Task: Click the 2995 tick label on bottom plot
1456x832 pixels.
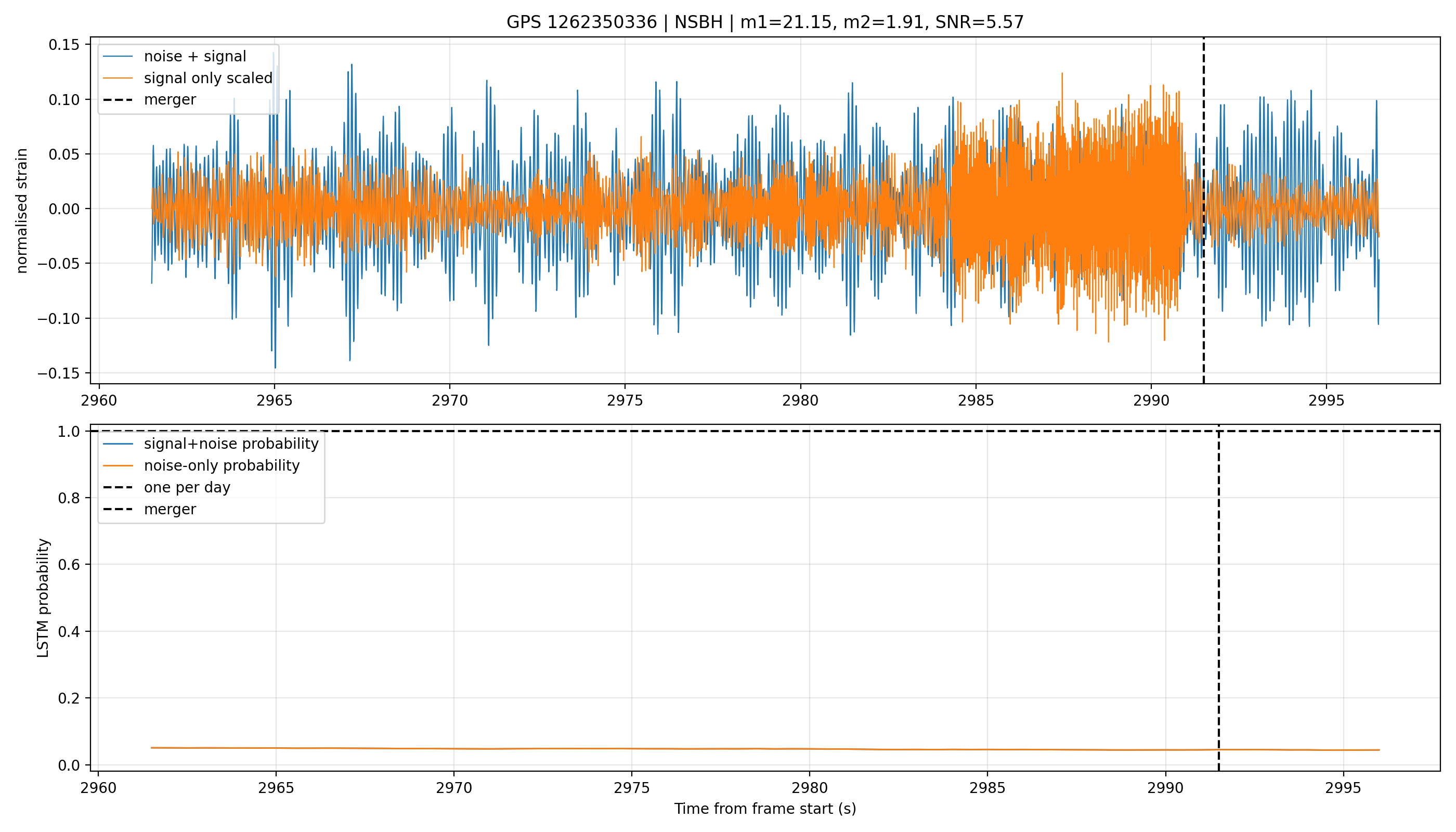Action: pos(1343,788)
